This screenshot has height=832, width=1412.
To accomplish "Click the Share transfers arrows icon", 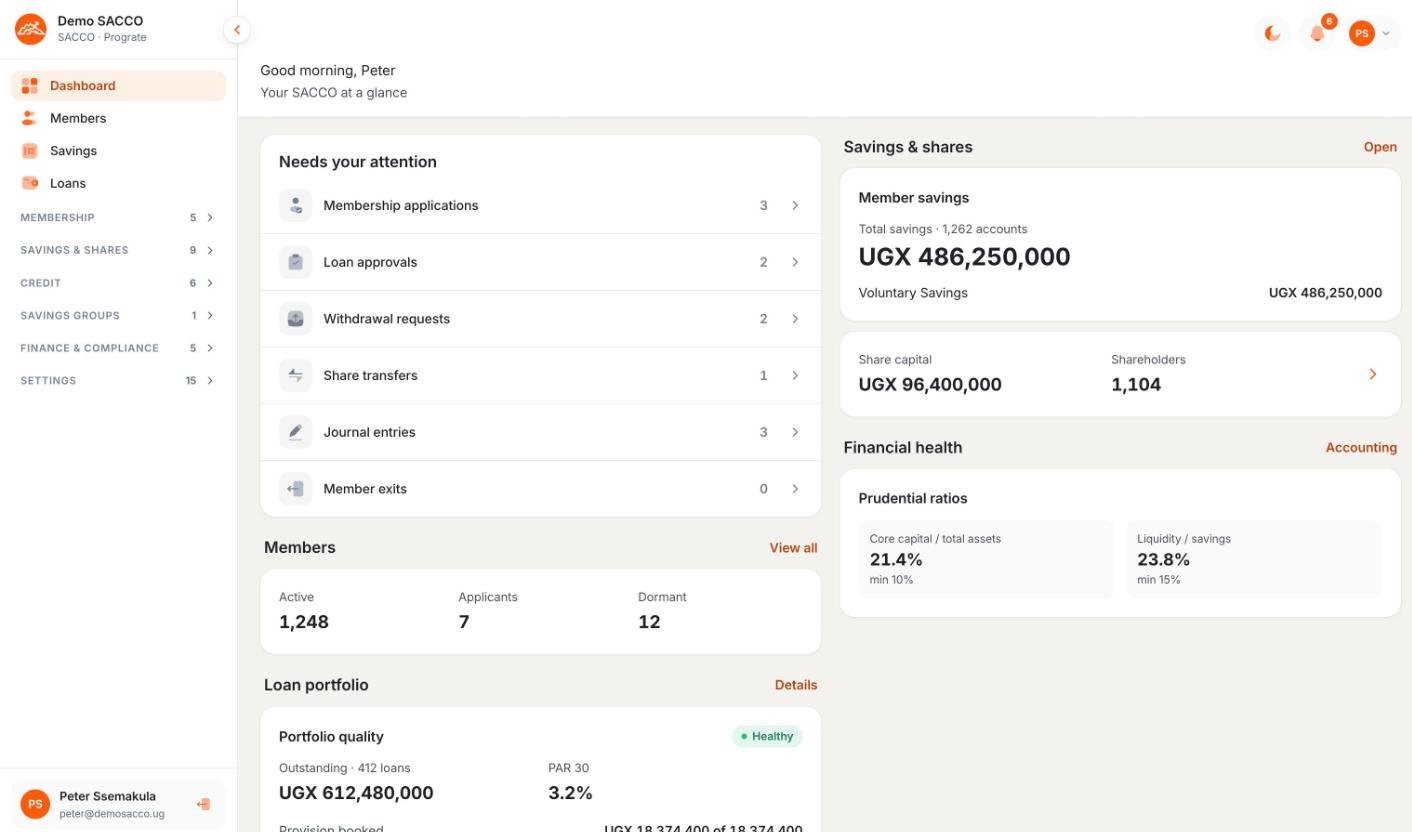I will tap(295, 375).
